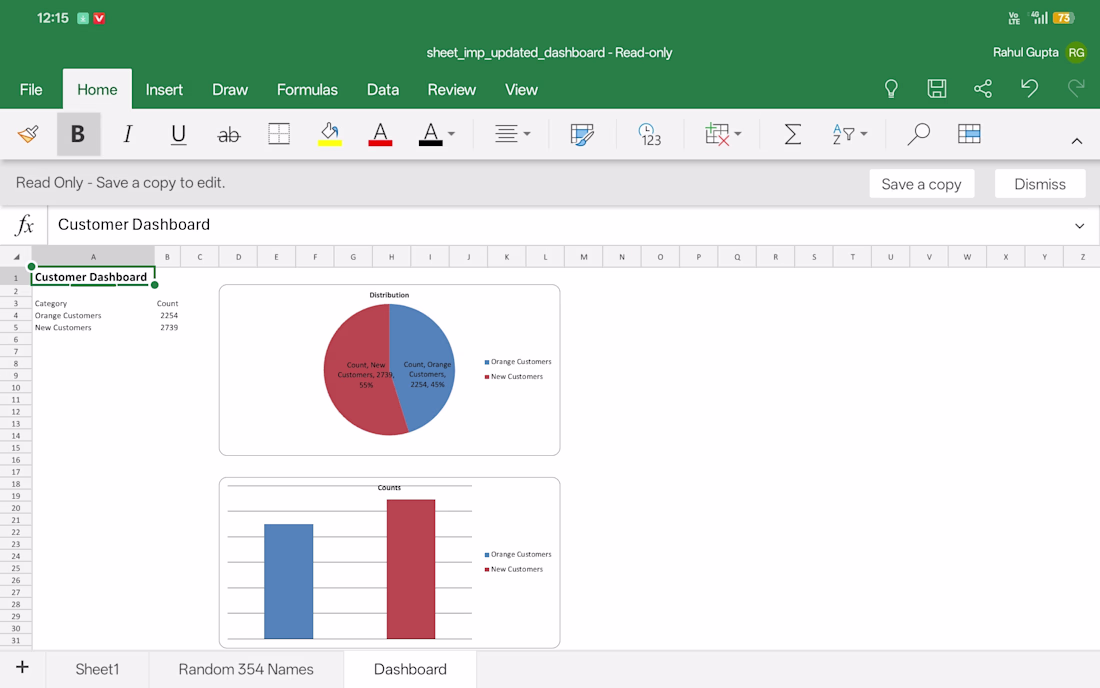The image size is (1100, 688).
Task: Click the Select All corner triangle
Action: [16, 257]
